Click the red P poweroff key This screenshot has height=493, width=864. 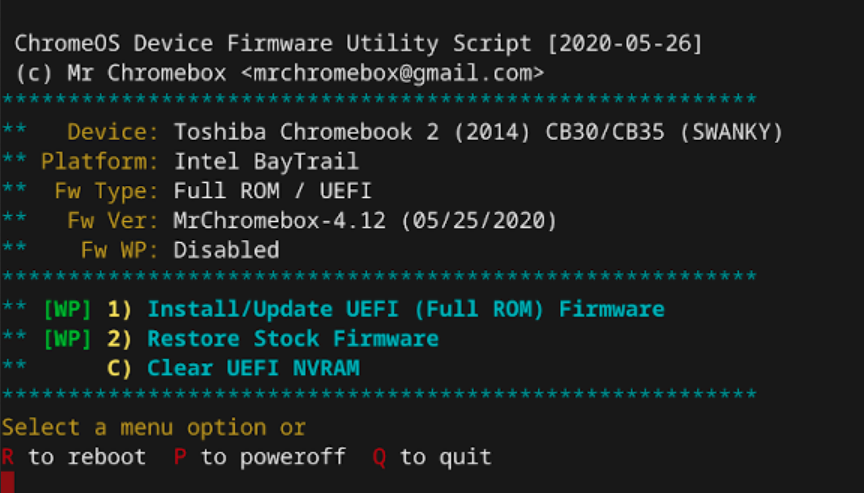tap(180, 457)
